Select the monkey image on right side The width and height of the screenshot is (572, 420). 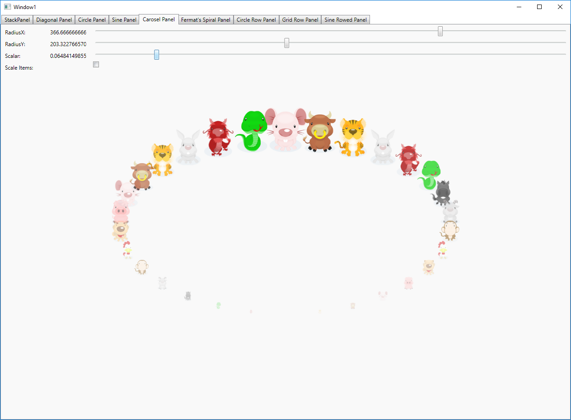coord(449,230)
